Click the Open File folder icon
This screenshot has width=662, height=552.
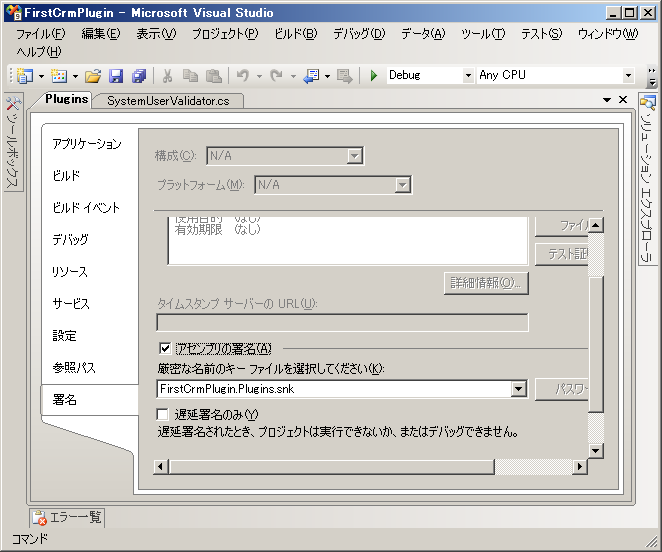point(93,75)
